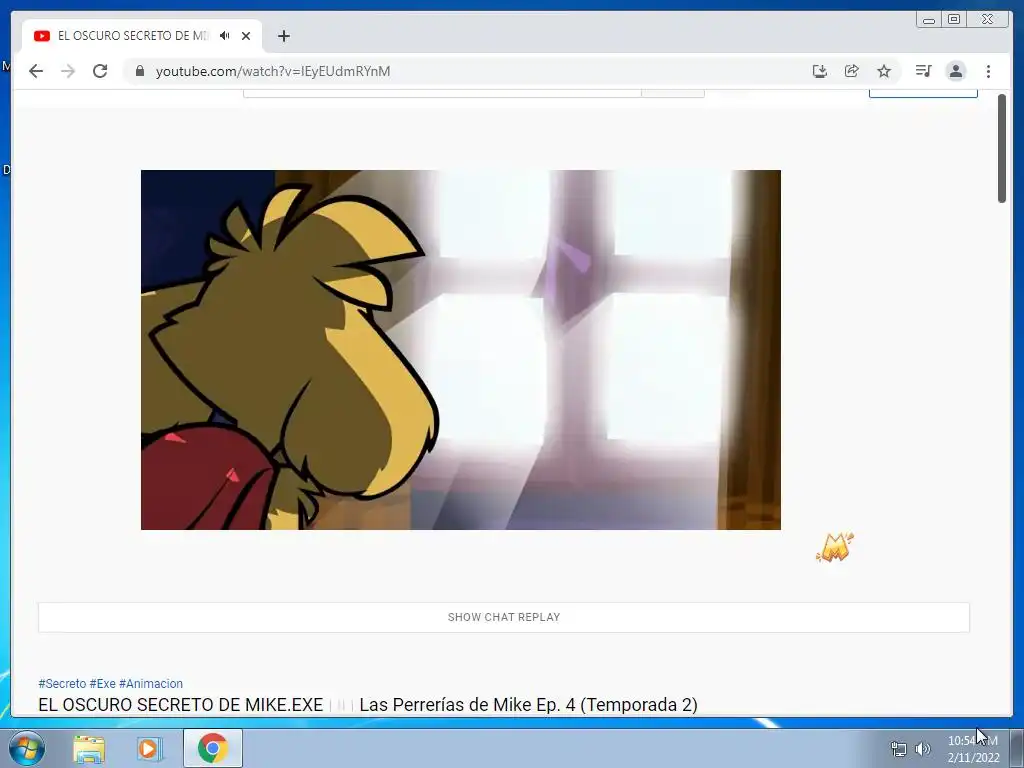Viewport: 1024px width, 768px height.
Task: Close the EL OSCURO SECRETO tab
Action: pyautogui.click(x=246, y=36)
